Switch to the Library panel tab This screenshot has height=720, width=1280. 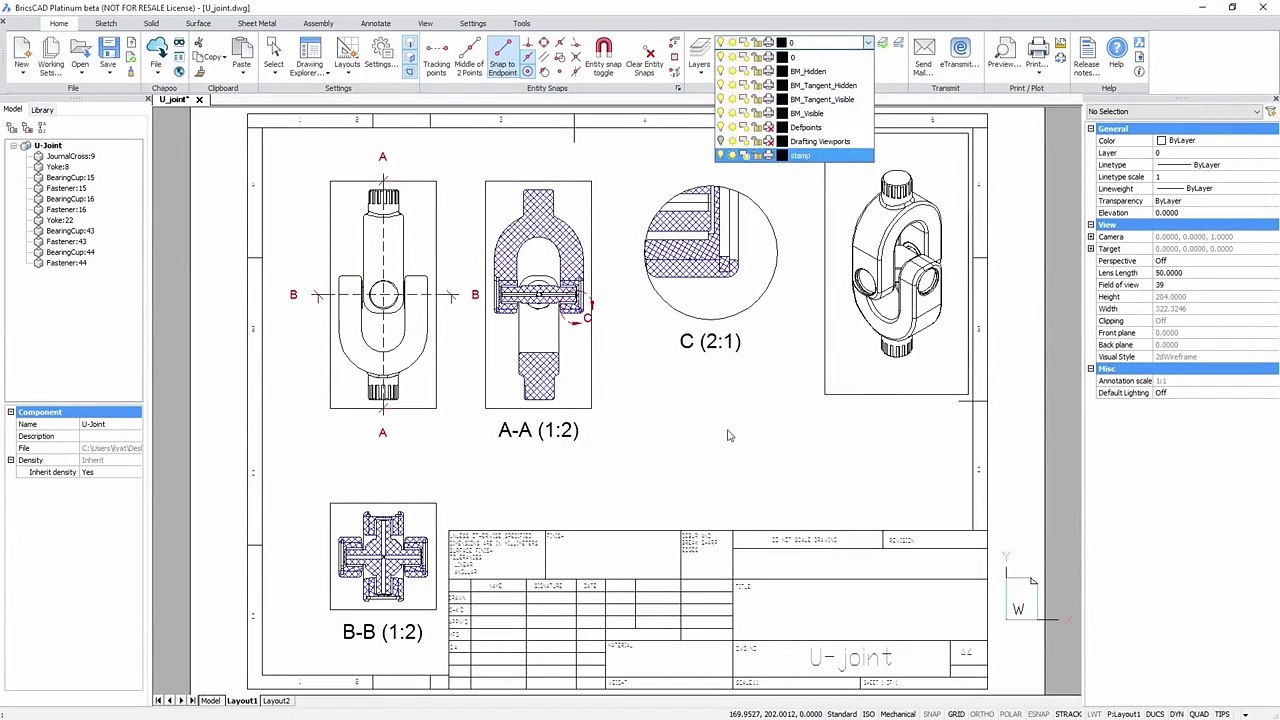coord(42,110)
